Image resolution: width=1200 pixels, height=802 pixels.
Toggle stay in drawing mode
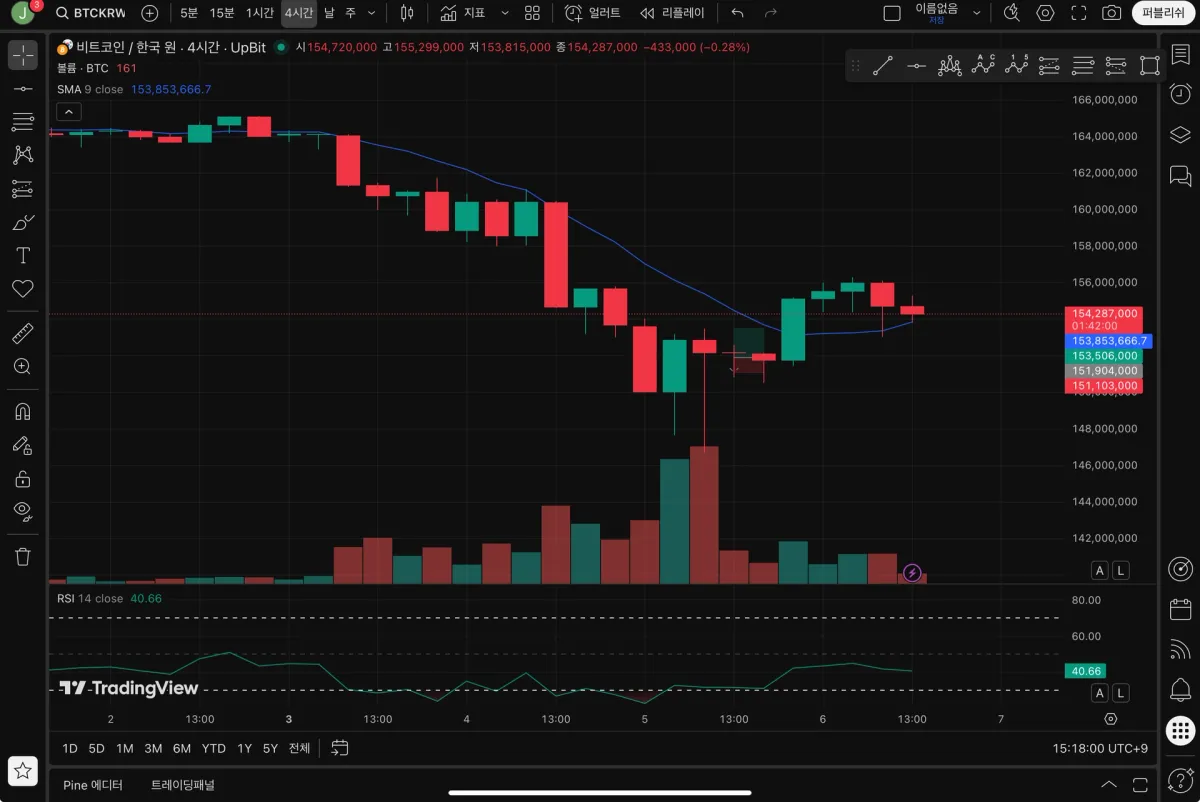(23, 444)
